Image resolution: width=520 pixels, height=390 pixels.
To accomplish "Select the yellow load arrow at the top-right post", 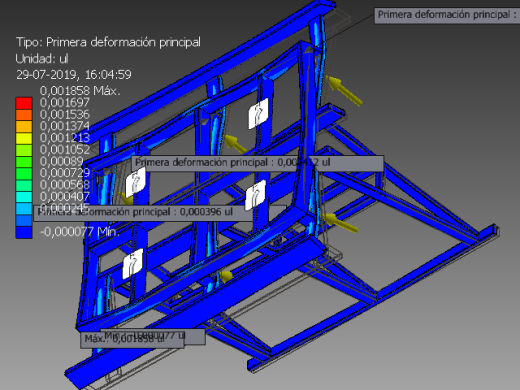I will click(x=343, y=90).
